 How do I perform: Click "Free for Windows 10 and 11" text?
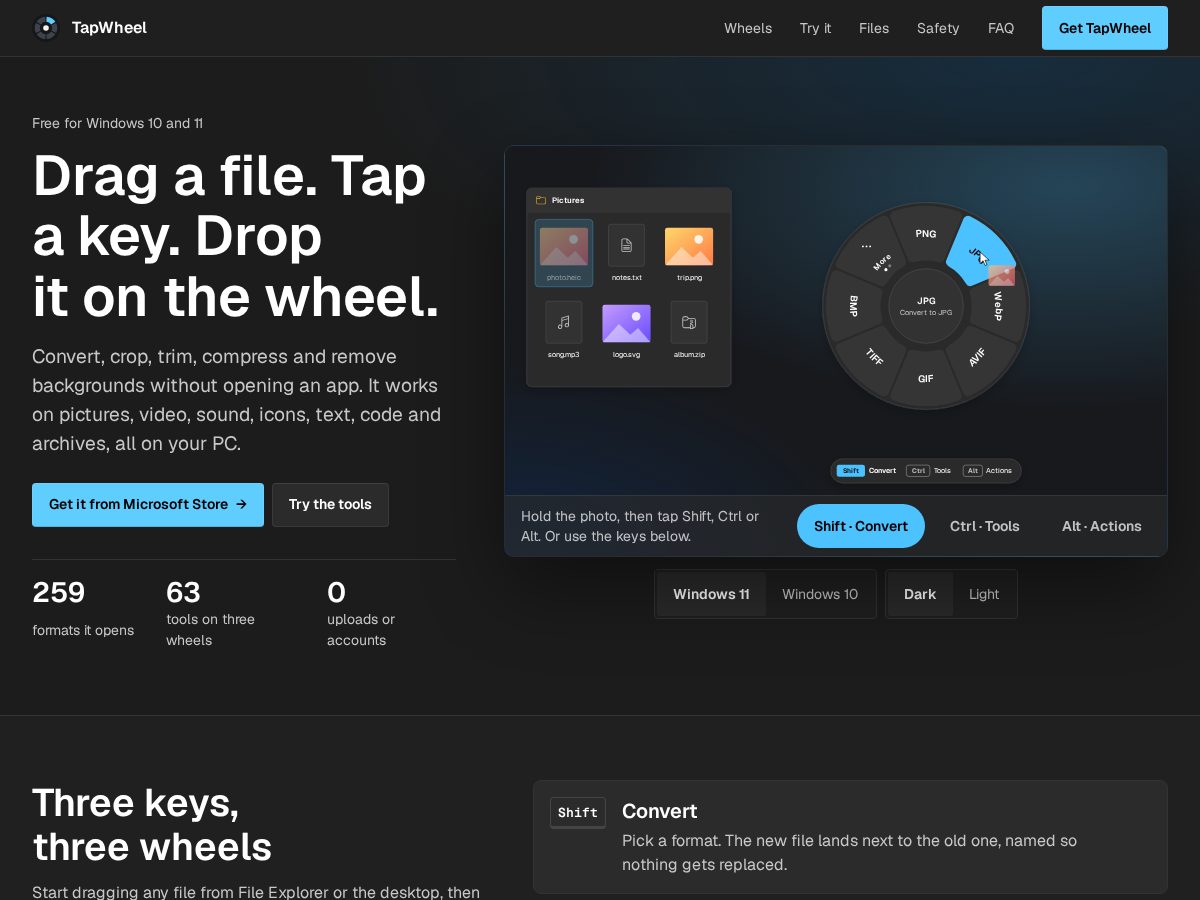(x=118, y=124)
